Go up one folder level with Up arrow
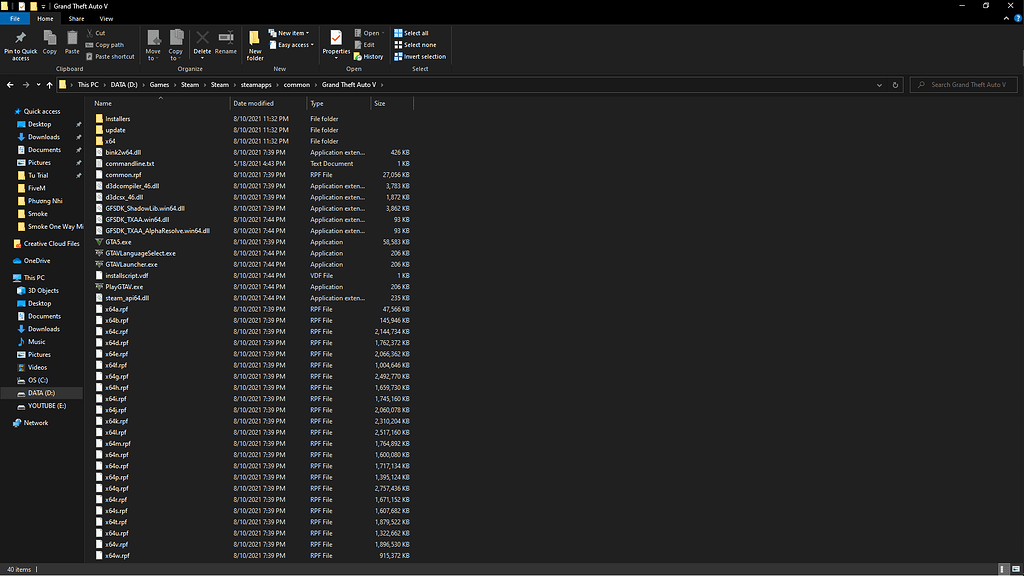Screen dimensions: 1024x576 (49, 85)
